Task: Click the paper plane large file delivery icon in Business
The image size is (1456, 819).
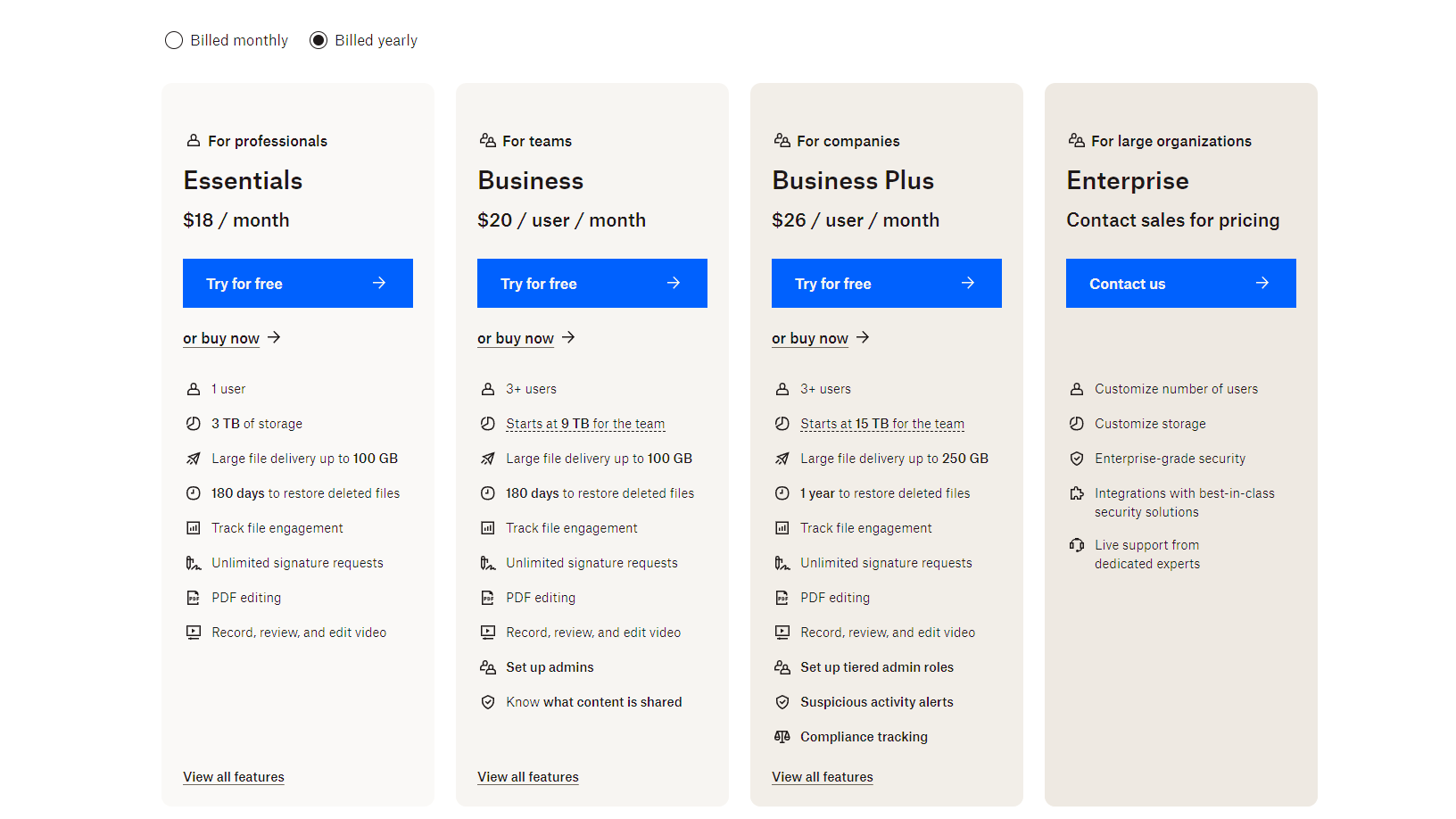Action: pos(488,458)
